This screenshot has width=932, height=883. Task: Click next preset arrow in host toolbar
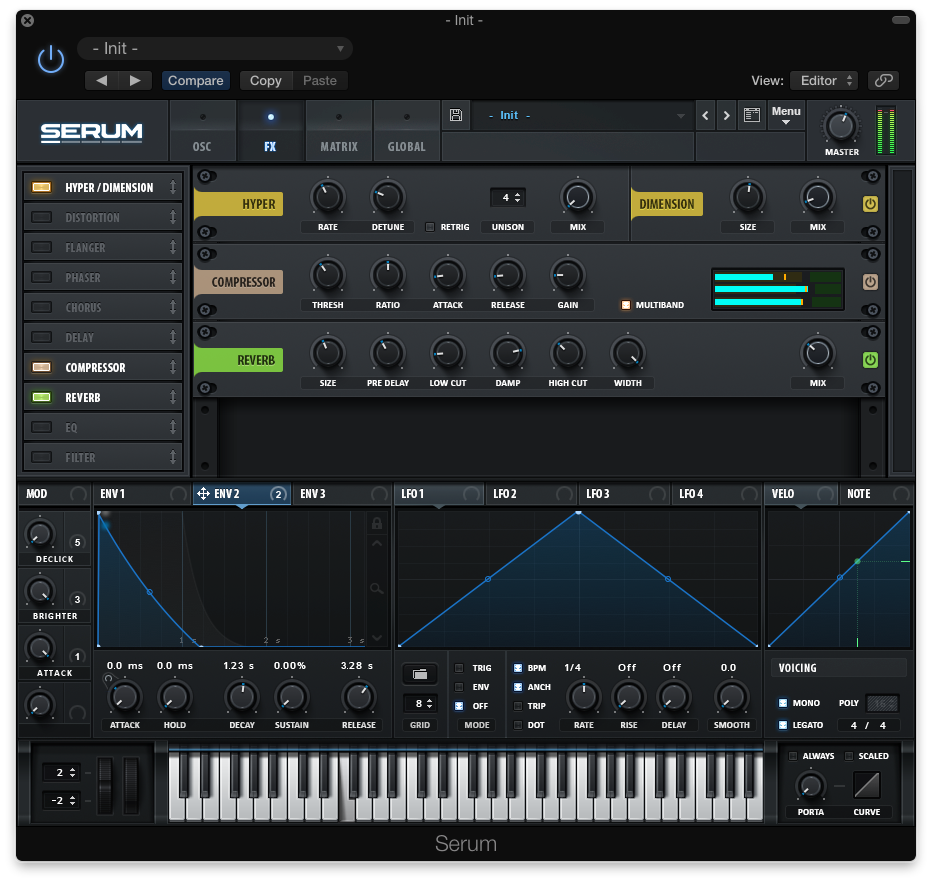tap(135, 80)
